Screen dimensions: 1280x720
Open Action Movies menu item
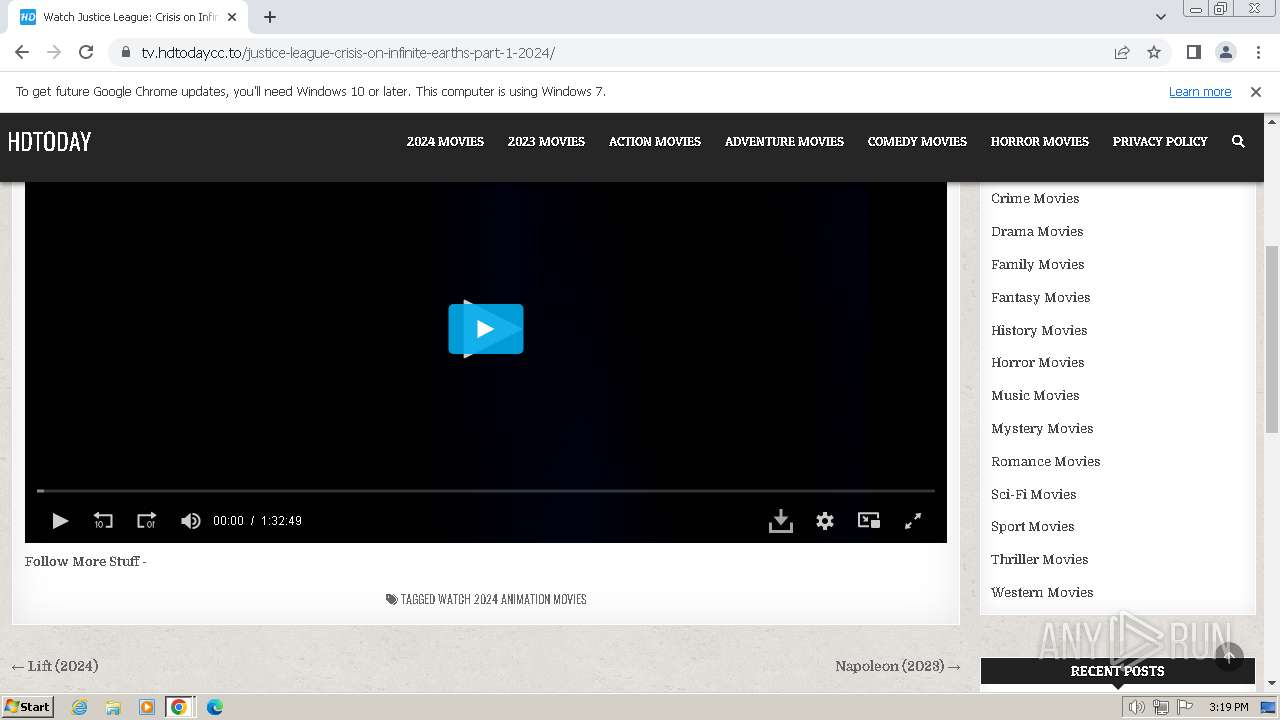tap(655, 142)
